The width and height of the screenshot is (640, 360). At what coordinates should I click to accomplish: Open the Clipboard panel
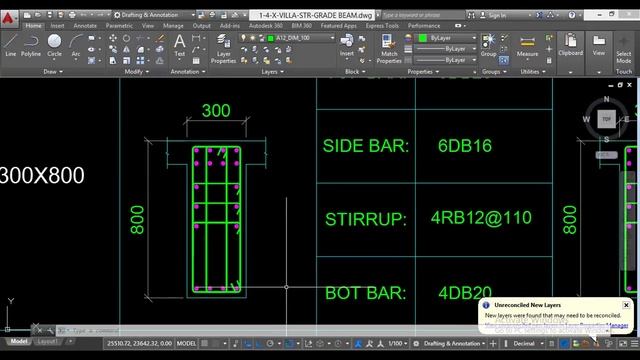tap(571, 45)
